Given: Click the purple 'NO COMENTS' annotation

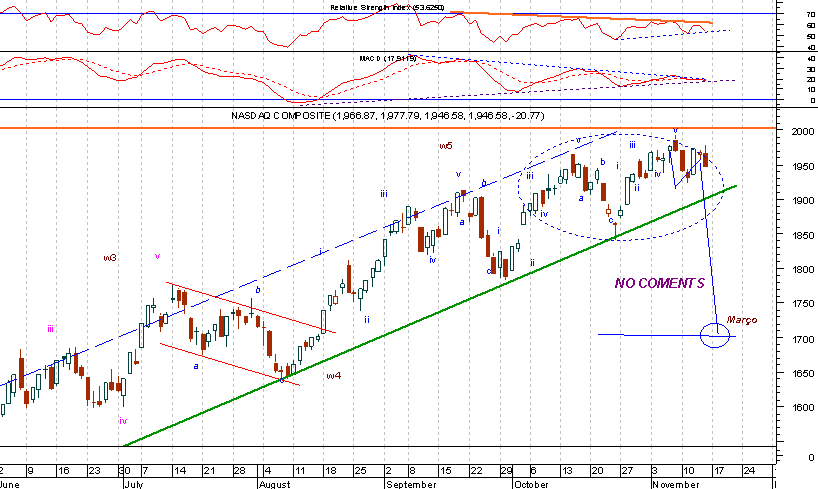Looking at the screenshot, I should click(x=659, y=283).
